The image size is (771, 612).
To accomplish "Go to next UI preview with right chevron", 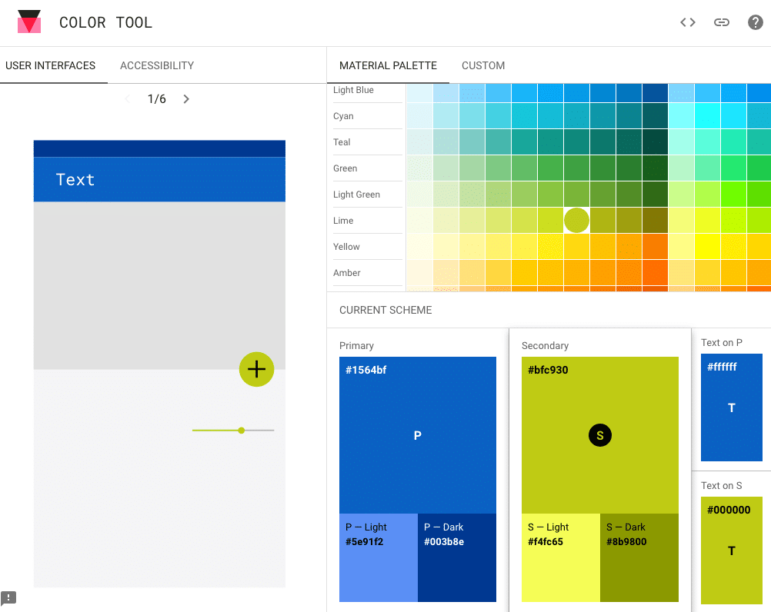I will pos(186,99).
